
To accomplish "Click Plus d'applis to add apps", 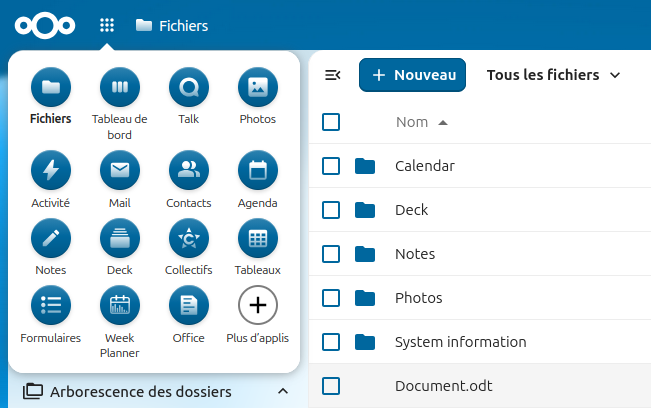I will click(257, 305).
